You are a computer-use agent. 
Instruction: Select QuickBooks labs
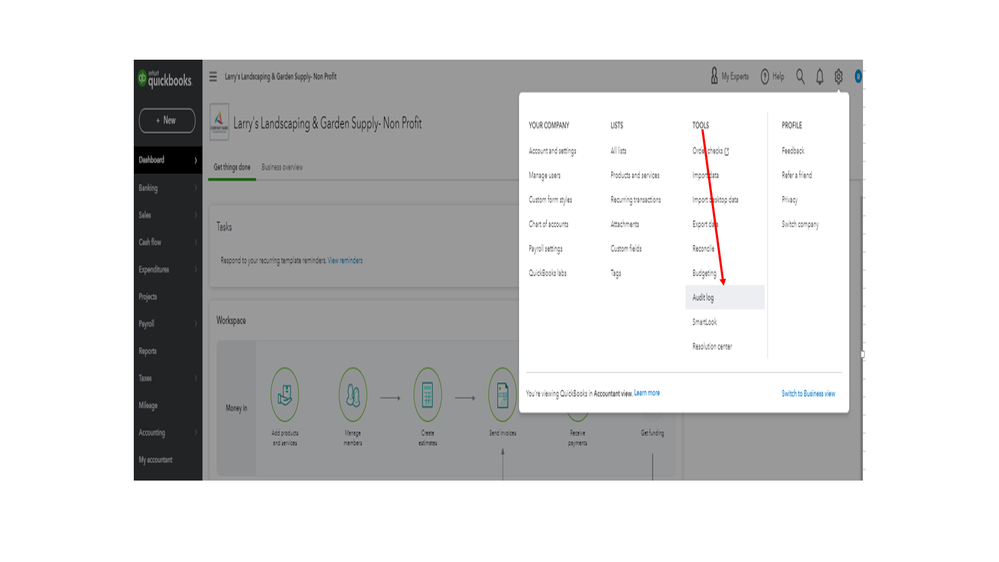pos(547,273)
